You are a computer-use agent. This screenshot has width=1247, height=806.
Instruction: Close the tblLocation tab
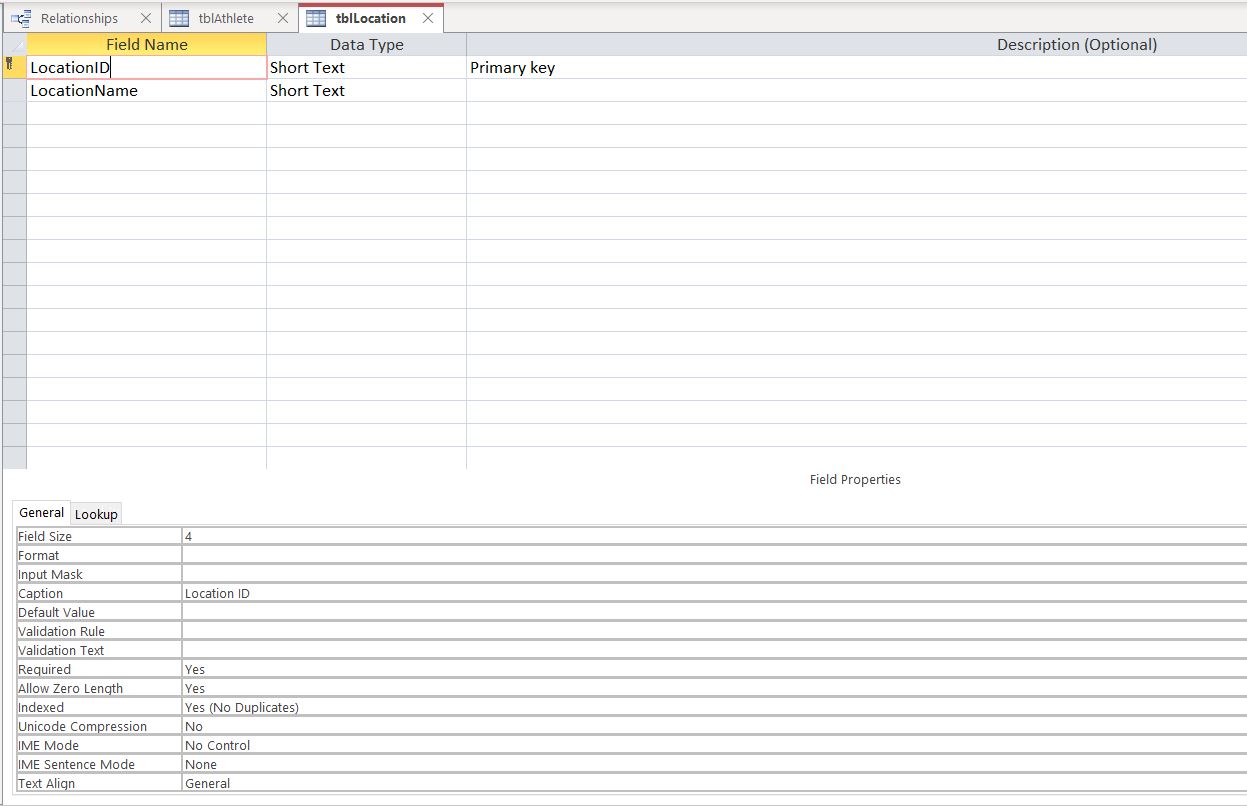[x=428, y=18]
